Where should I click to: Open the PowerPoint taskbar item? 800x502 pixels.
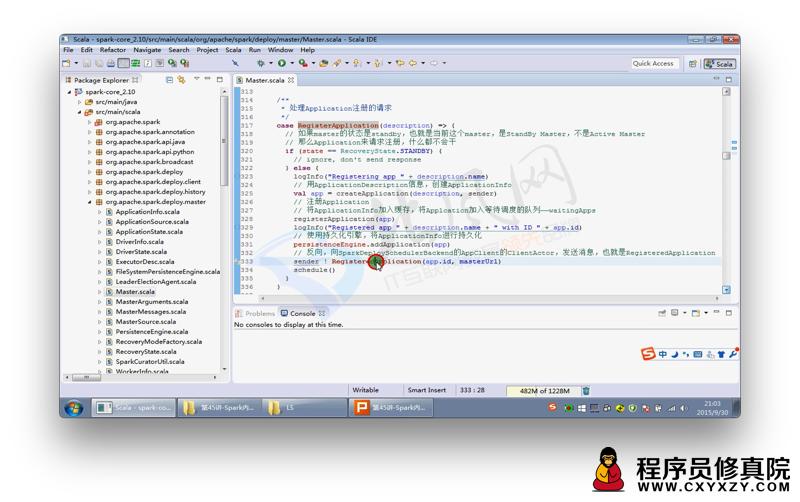tap(391, 408)
